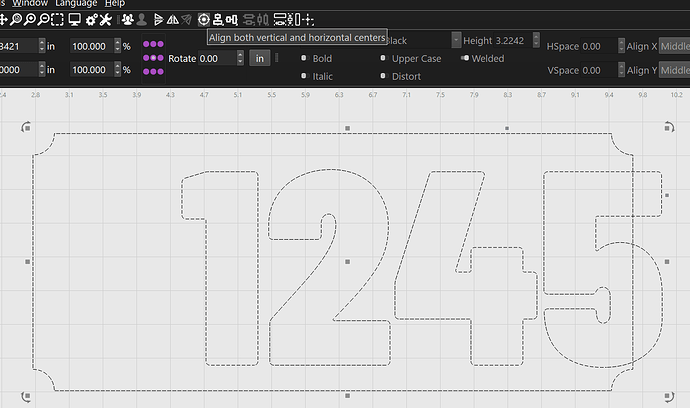690x408 pixels.
Task: Click the top-right rotation handle on canvas
Action: [668, 127]
